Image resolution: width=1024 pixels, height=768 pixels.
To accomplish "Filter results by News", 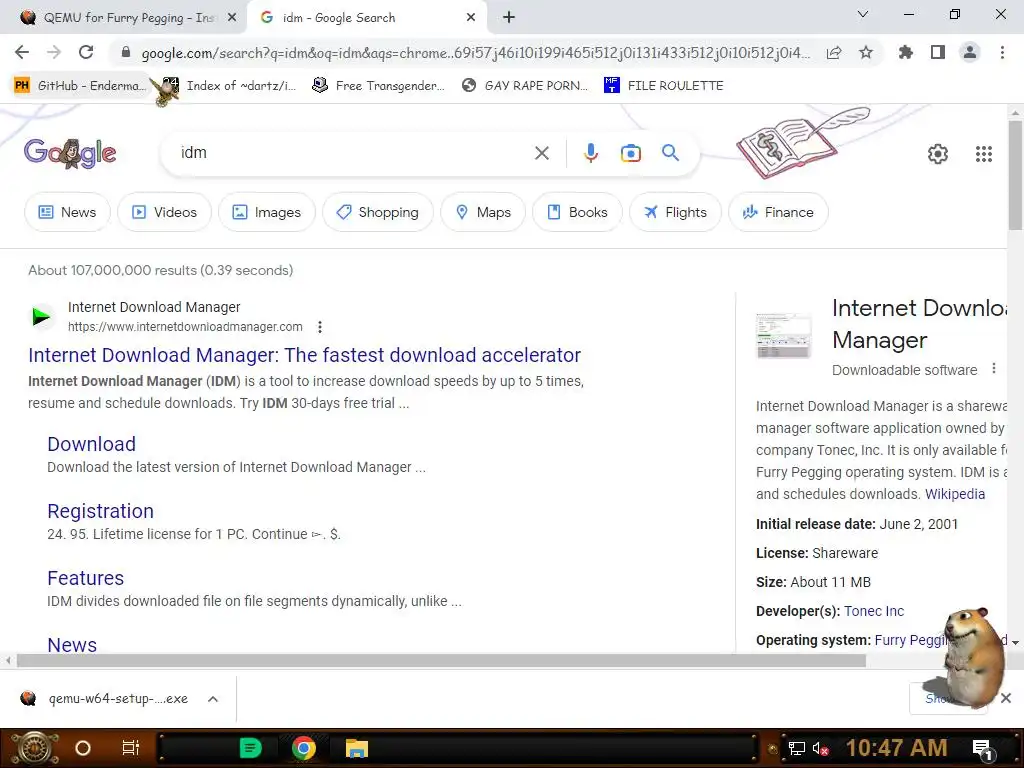I will [68, 212].
